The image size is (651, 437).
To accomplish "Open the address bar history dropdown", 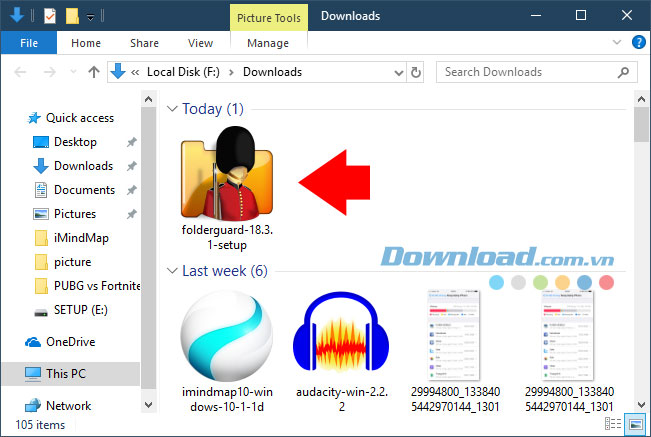I will (x=399, y=73).
